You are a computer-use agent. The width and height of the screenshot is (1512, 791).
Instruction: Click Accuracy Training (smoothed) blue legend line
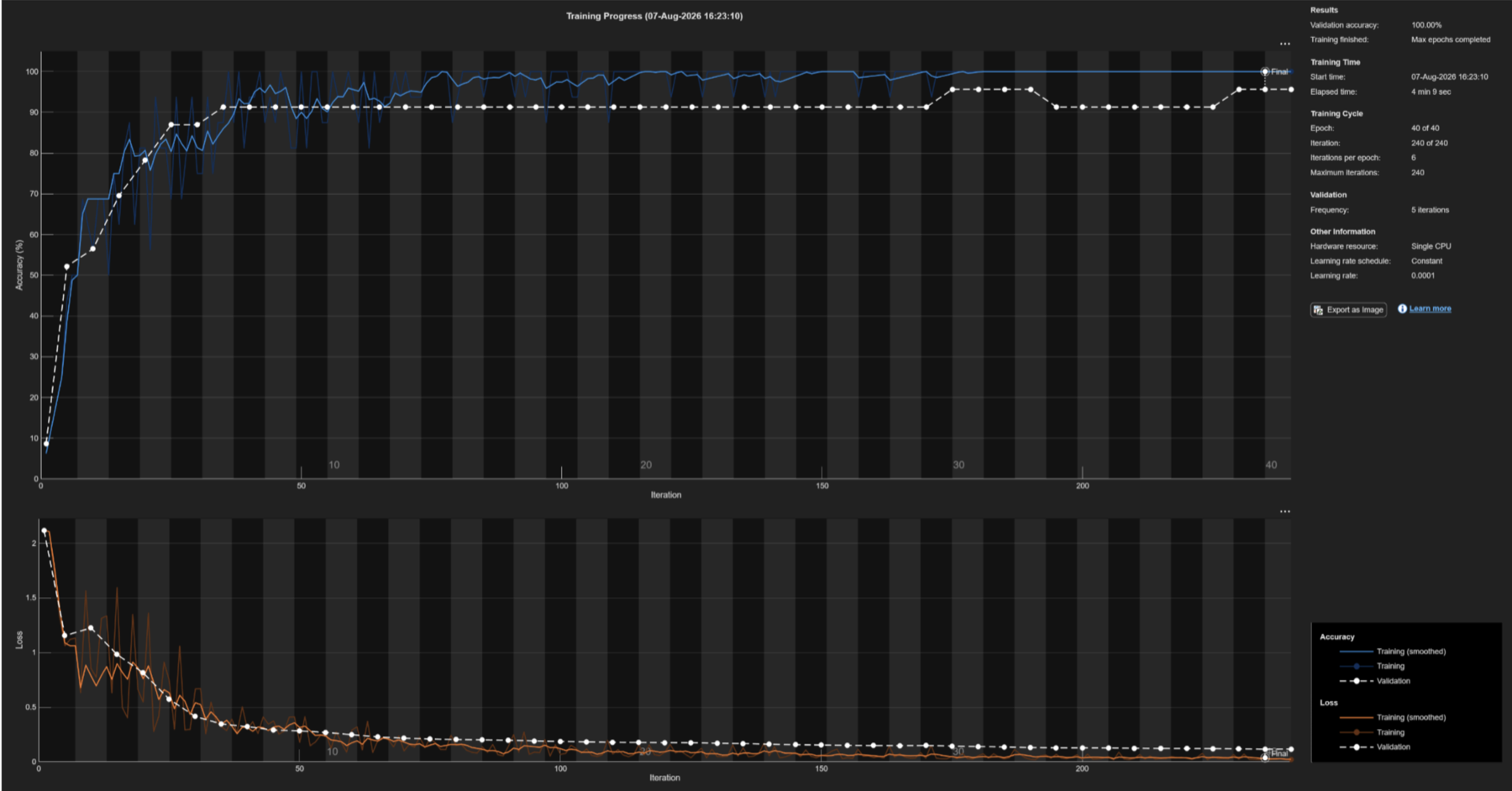[x=1356, y=652]
